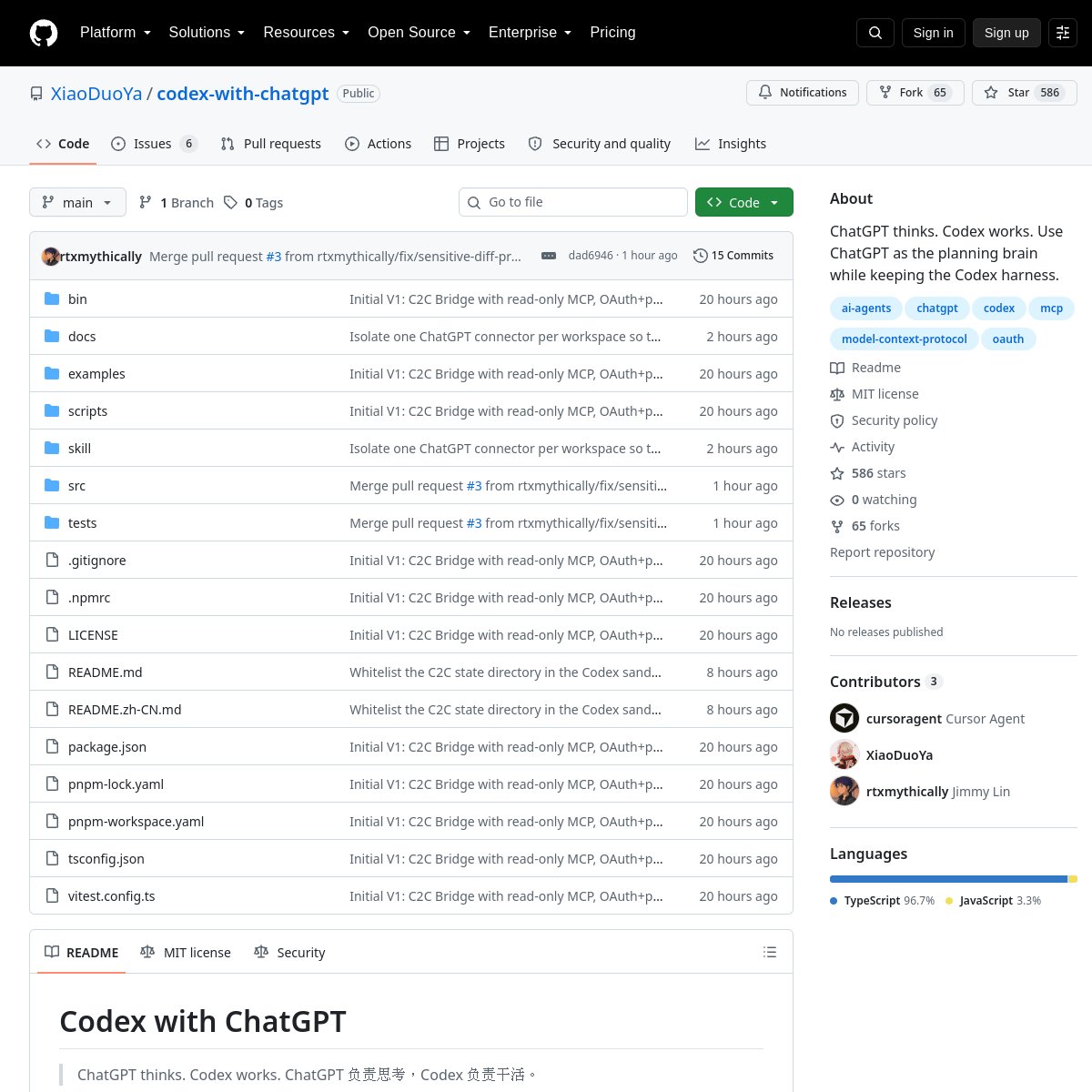Click the docs folder icon

point(52,336)
